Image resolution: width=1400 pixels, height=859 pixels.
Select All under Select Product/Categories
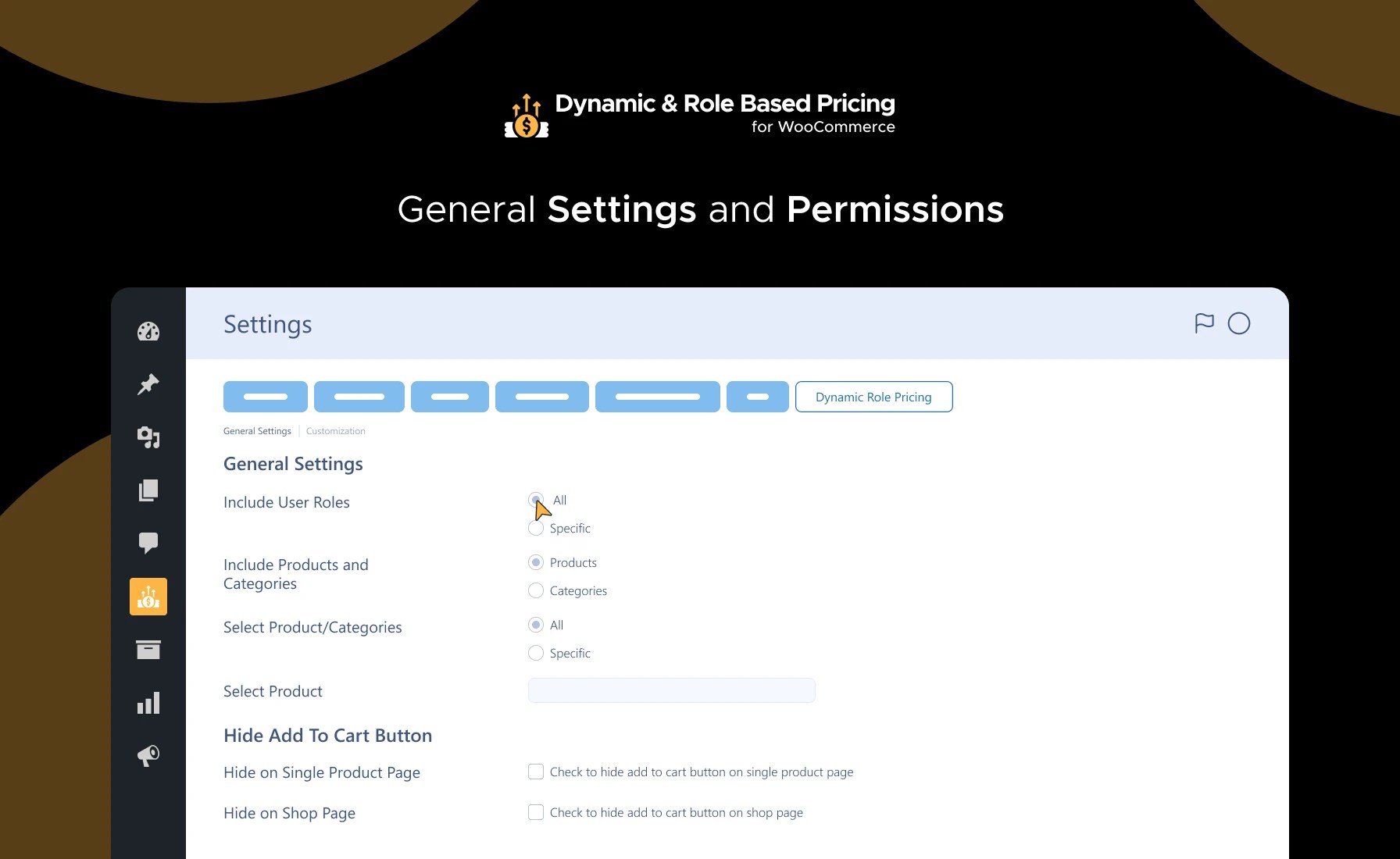click(x=536, y=625)
